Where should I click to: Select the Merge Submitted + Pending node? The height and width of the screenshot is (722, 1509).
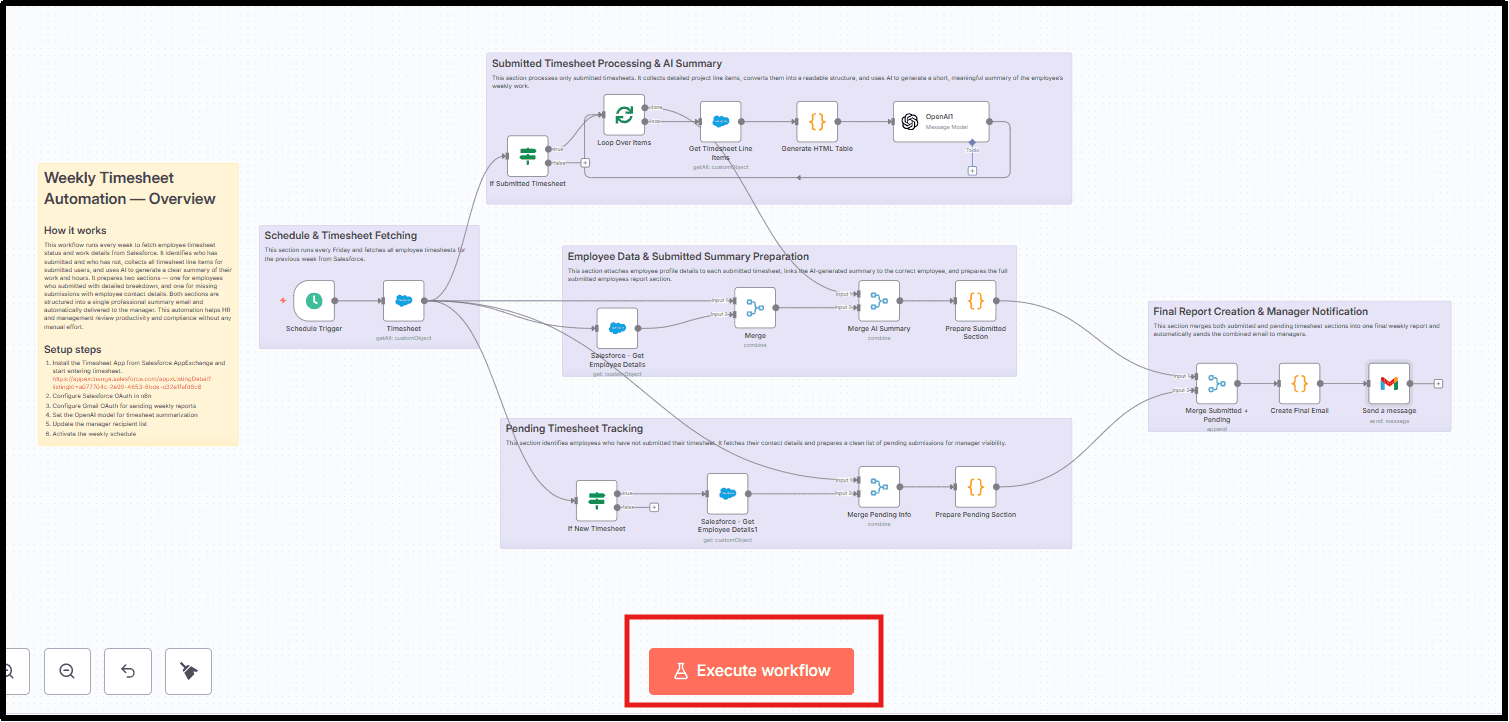click(1216, 383)
